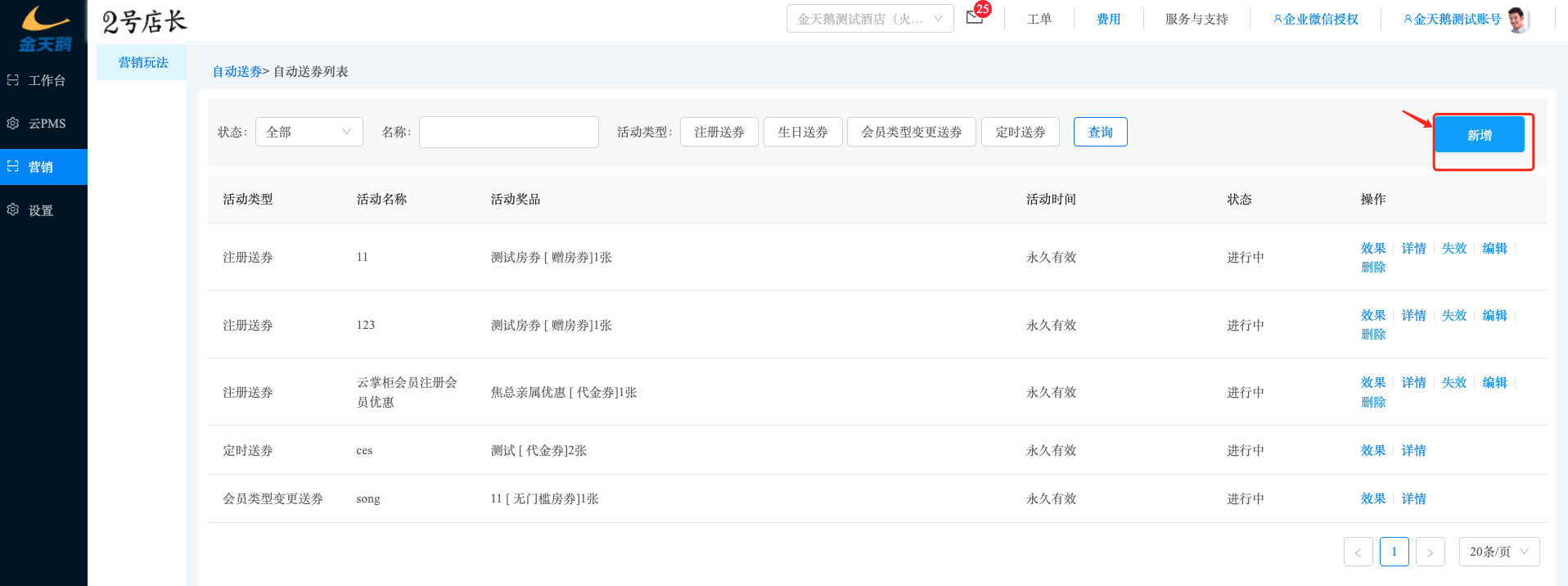The image size is (1568, 586).
Task: Filter by 定时送券 activity type
Action: pyautogui.click(x=1020, y=132)
